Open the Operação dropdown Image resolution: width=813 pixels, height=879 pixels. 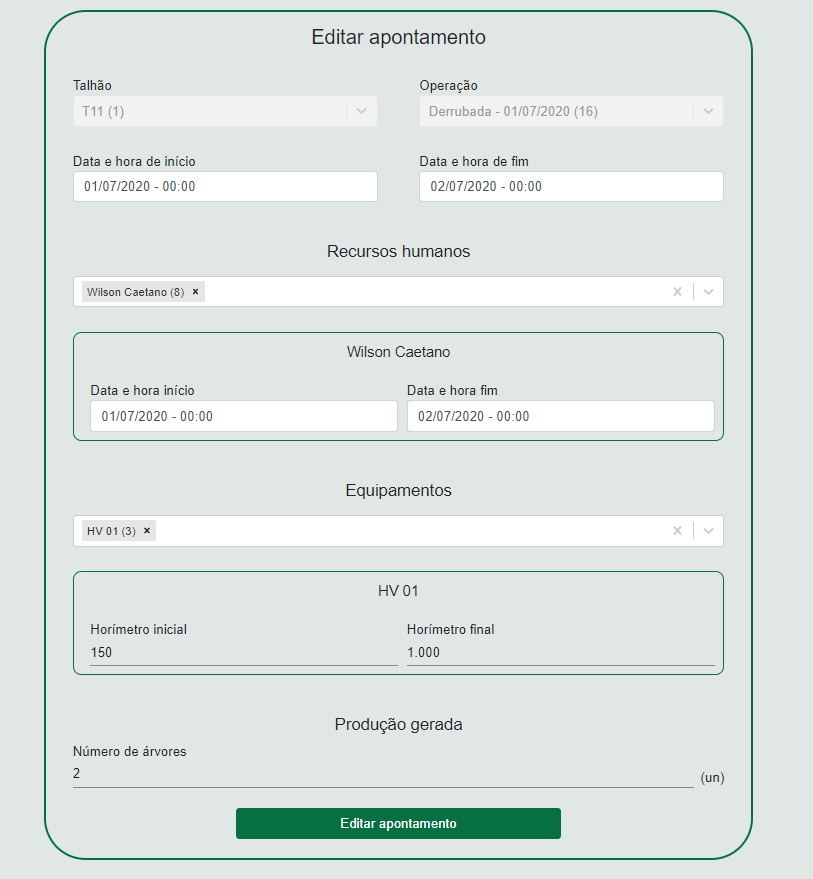(571, 111)
